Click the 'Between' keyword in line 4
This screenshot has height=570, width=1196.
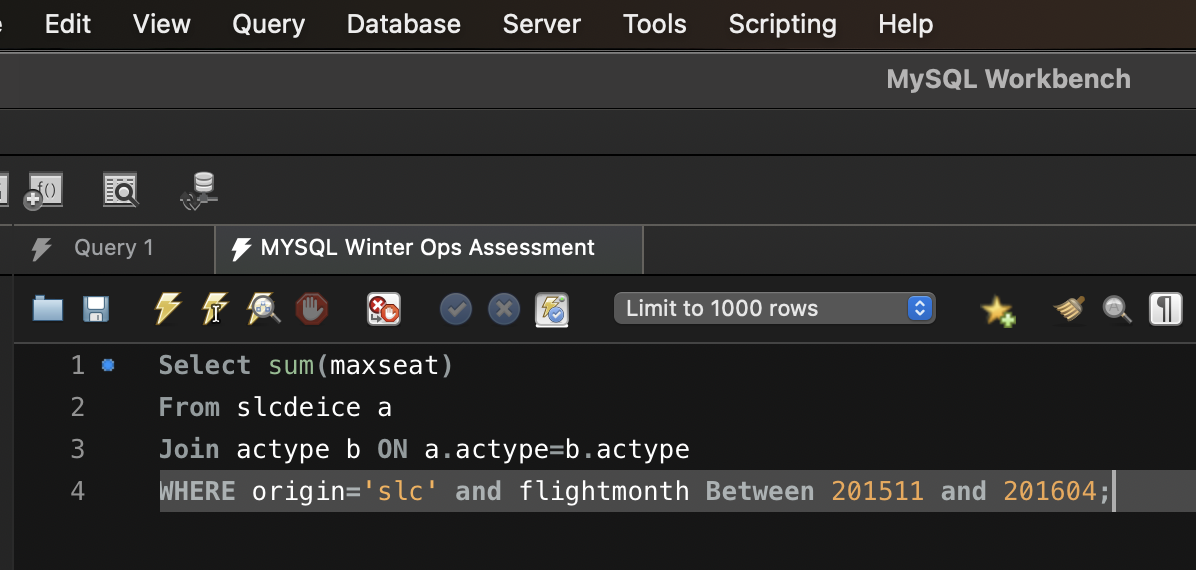(760, 491)
